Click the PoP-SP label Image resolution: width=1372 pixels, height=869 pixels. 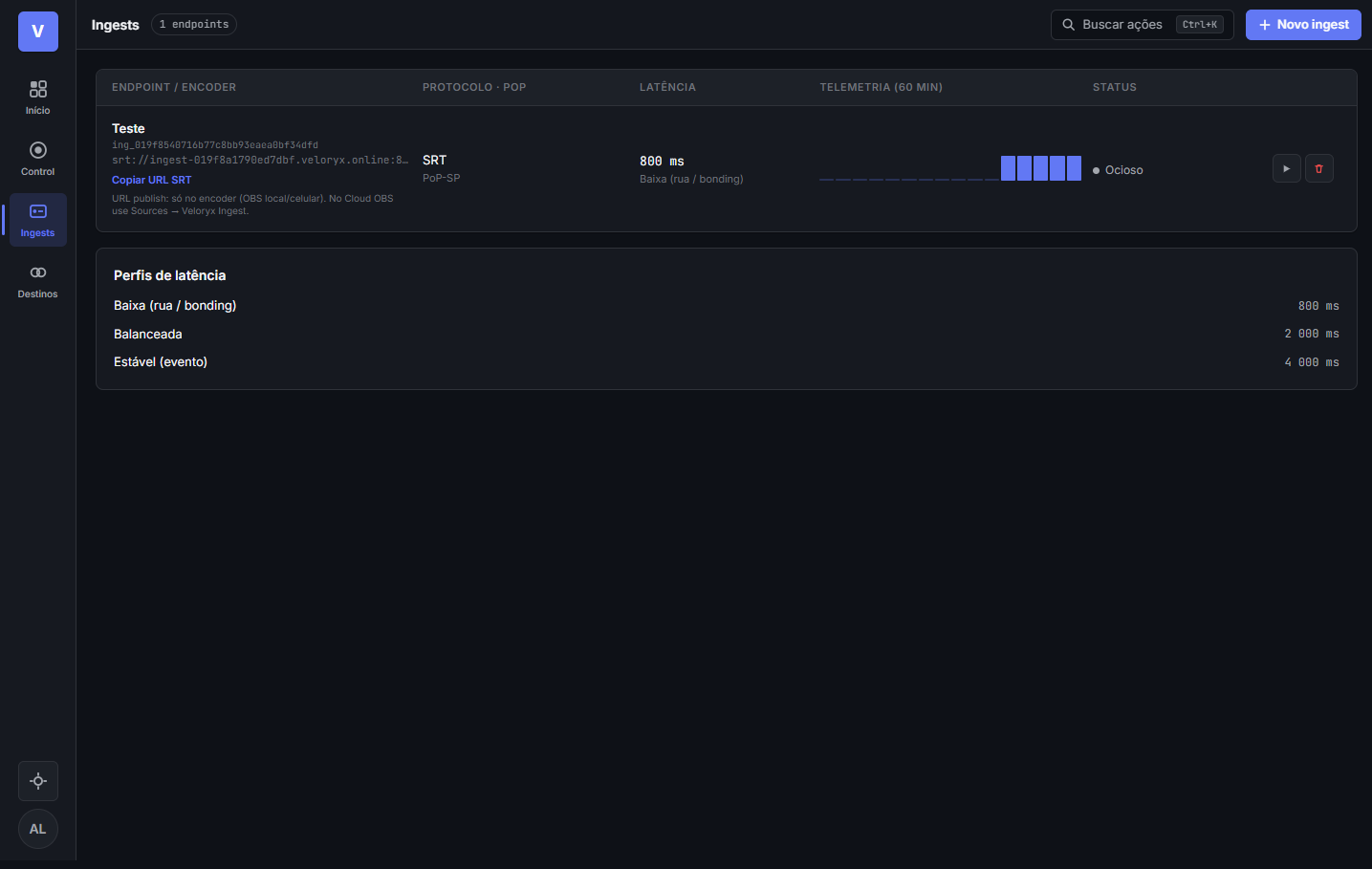click(x=441, y=179)
